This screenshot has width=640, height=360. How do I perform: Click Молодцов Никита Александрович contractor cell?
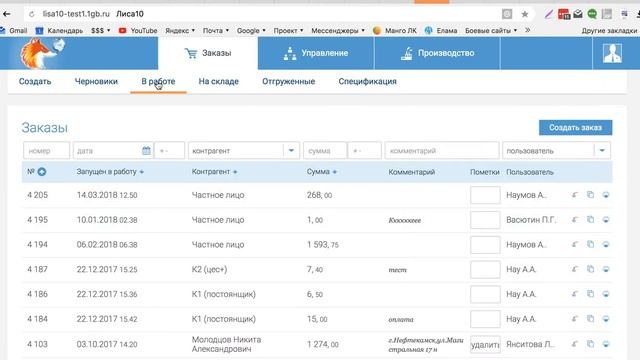tap(227, 344)
